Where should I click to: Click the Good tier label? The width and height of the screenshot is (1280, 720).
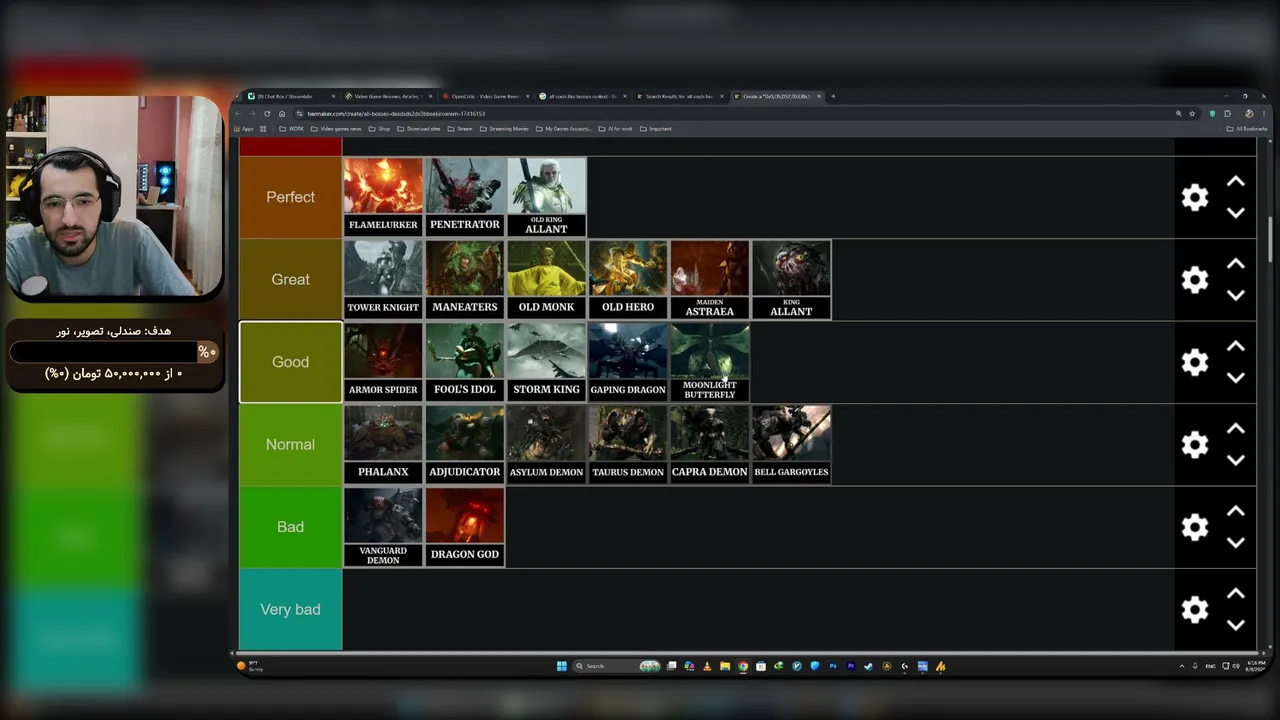(x=290, y=362)
